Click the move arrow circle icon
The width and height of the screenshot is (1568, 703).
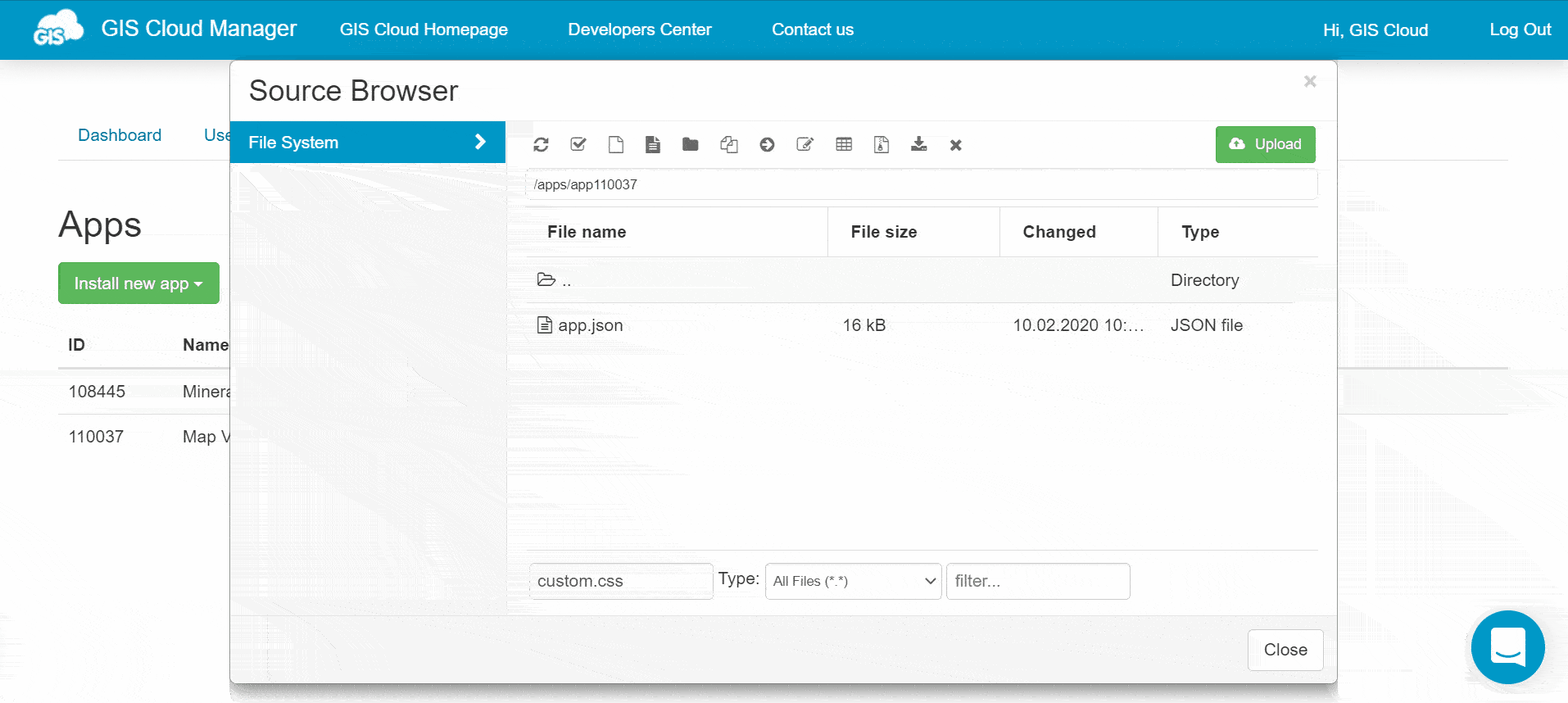[767, 145]
